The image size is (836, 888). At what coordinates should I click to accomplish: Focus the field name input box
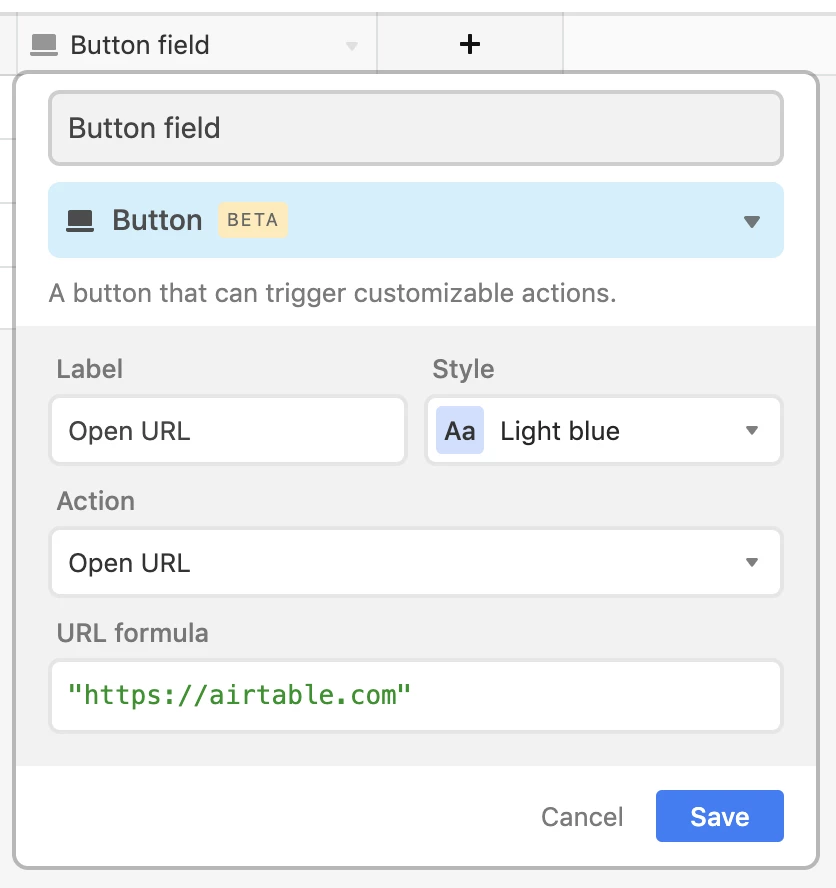pyautogui.click(x=416, y=128)
